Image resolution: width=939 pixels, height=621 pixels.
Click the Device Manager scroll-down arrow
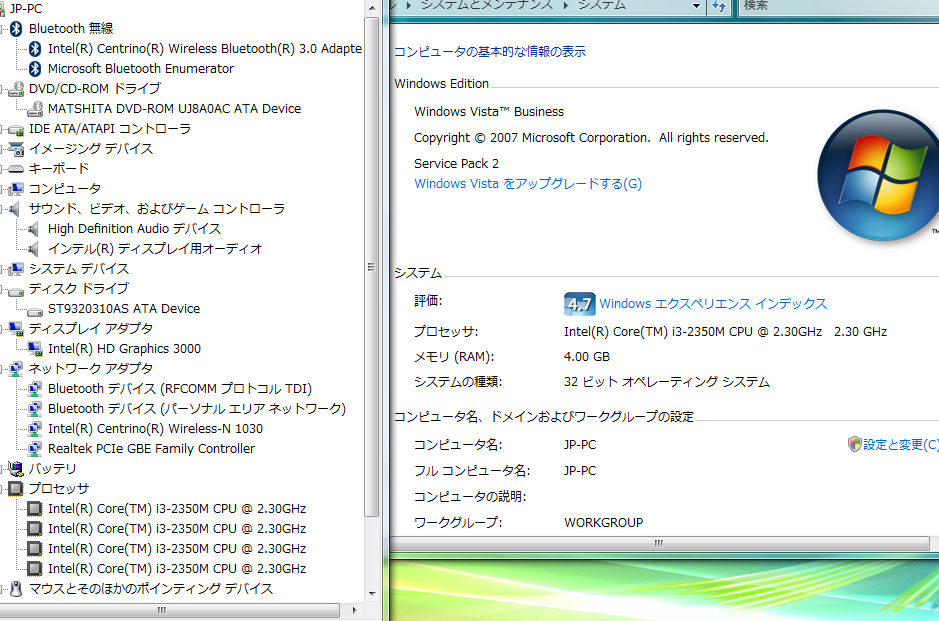372,593
